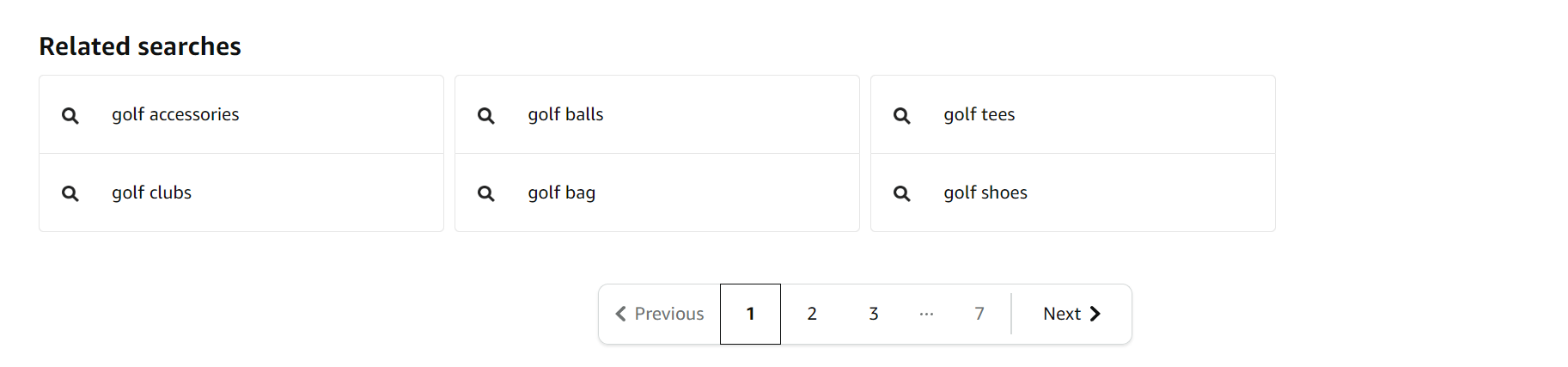This screenshot has height=367, width=1568.
Task: Go to the Next results page
Action: tap(1071, 314)
